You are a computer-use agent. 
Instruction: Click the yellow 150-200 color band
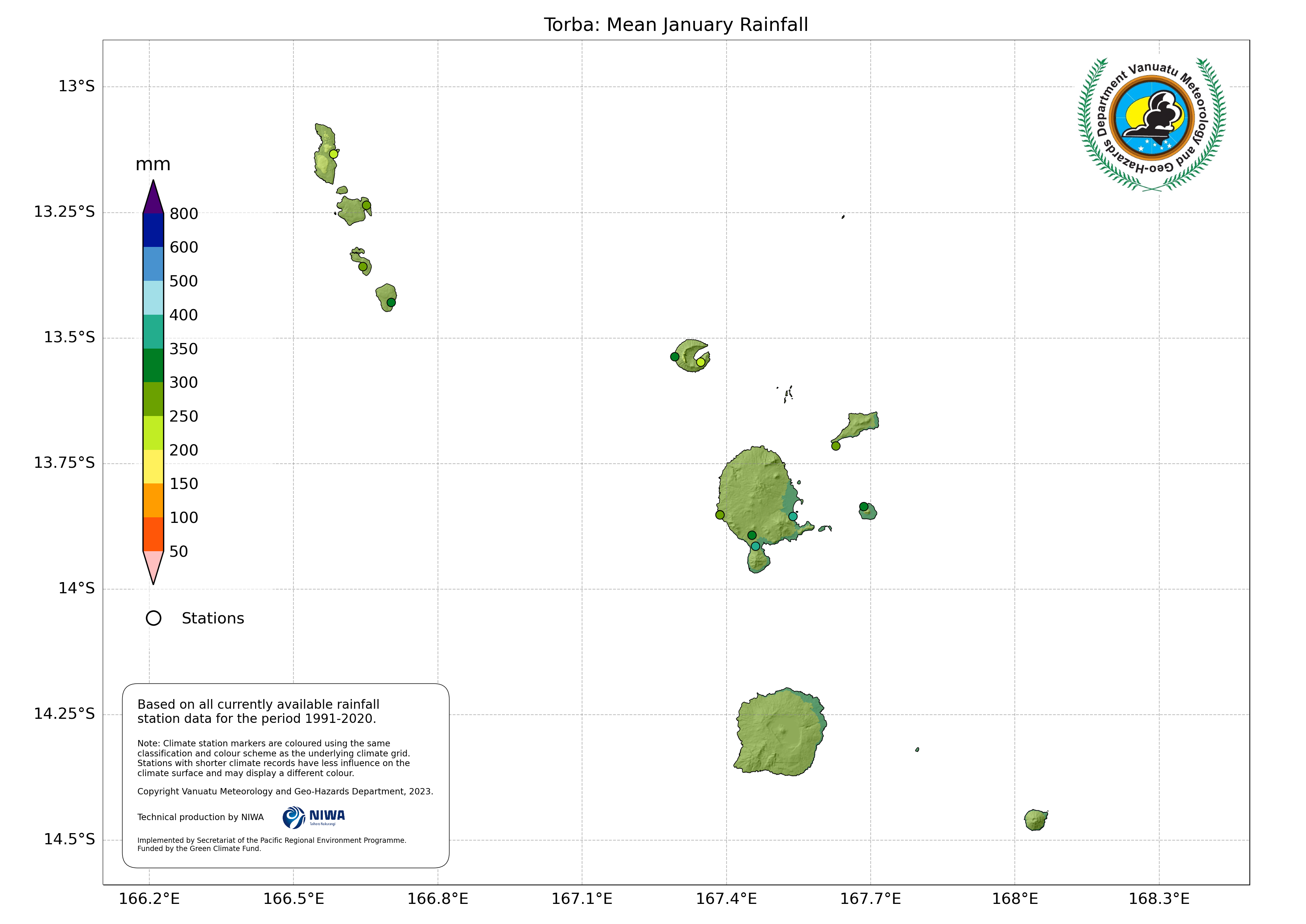pos(153,467)
